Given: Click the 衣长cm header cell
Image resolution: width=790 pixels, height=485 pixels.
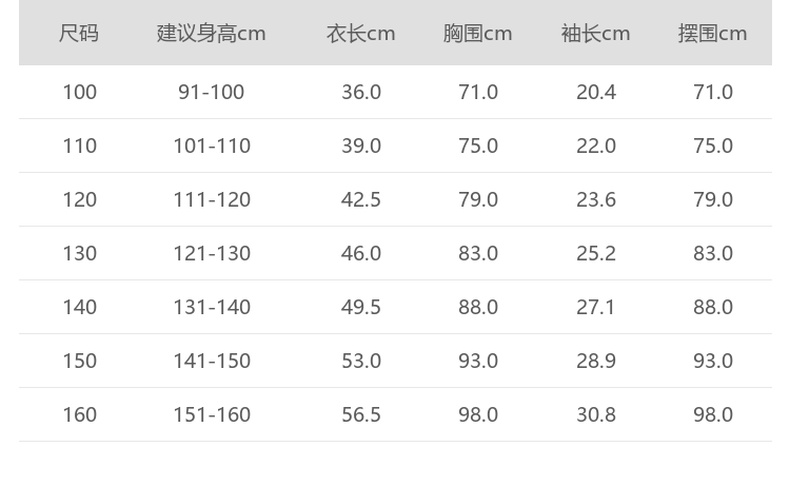Looking at the screenshot, I should point(361,34).
